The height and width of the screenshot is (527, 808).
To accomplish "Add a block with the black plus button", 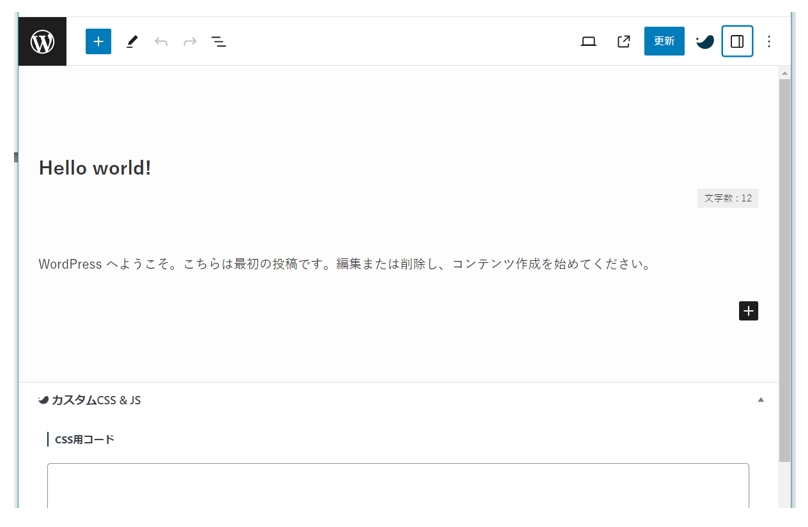I will pos(748,311).
